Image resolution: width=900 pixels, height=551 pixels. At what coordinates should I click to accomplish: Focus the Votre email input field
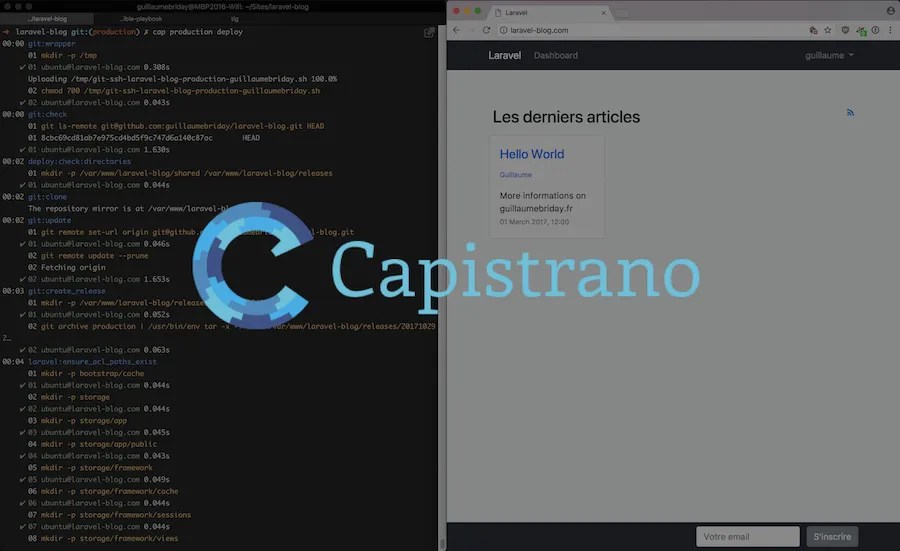coord(747,537)
